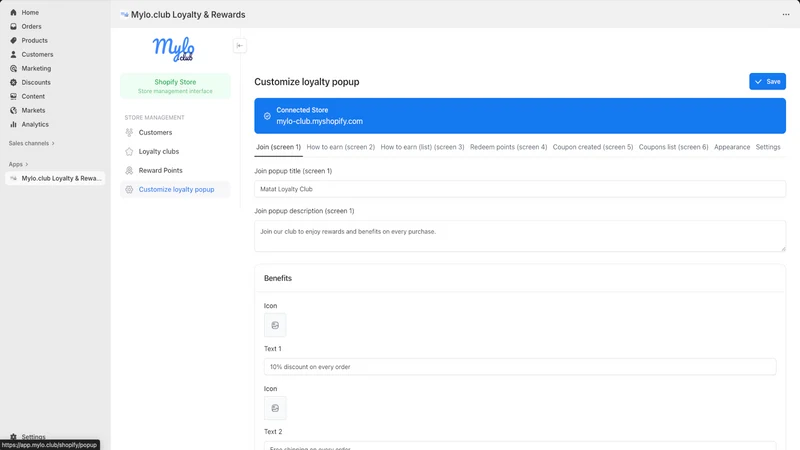Save the loyalty popup changes

(x=767, y=82)
